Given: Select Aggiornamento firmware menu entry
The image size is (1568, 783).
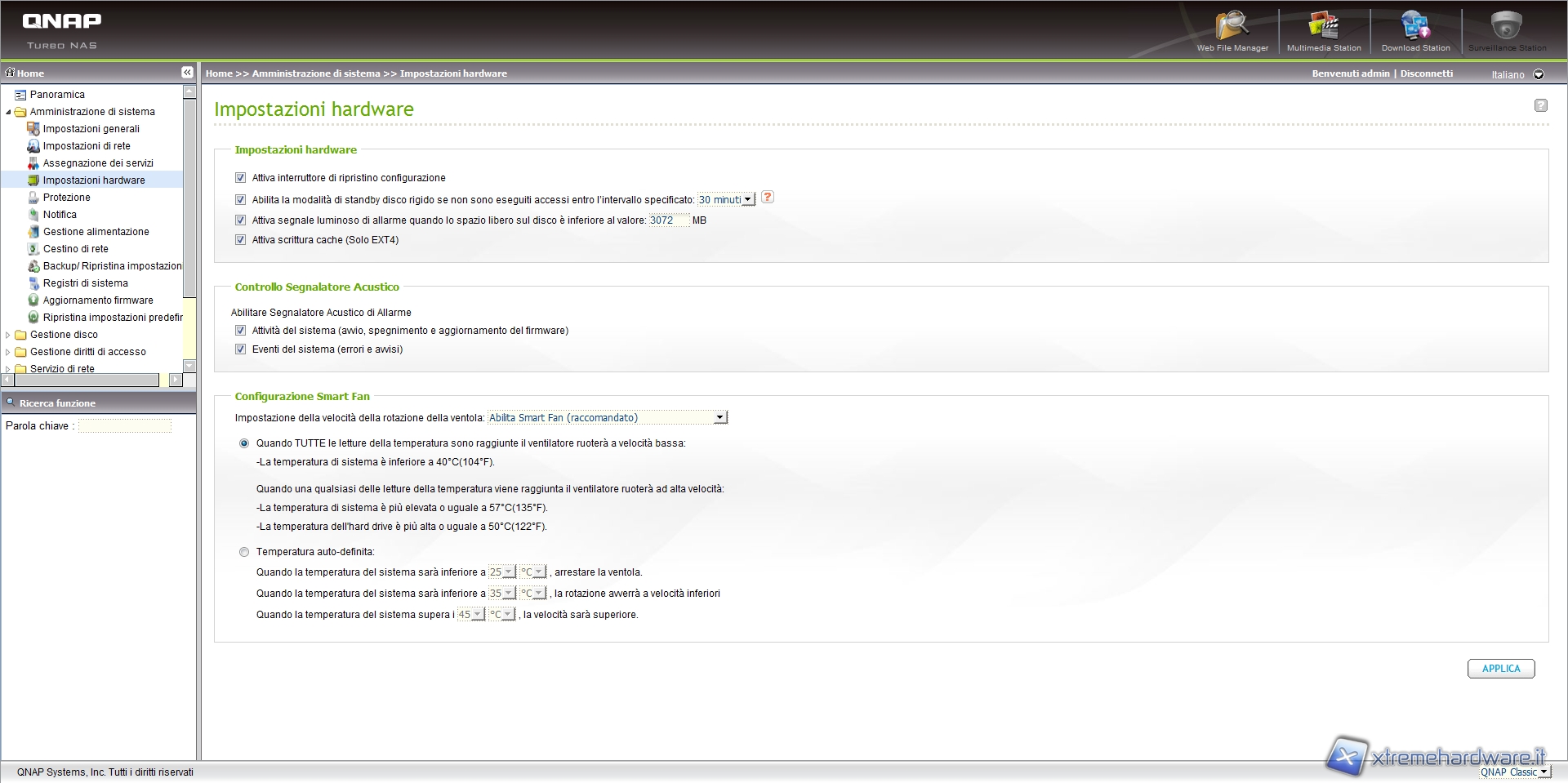Looking at the screenshot, I should pyautogui.click(x=98, y=300).
